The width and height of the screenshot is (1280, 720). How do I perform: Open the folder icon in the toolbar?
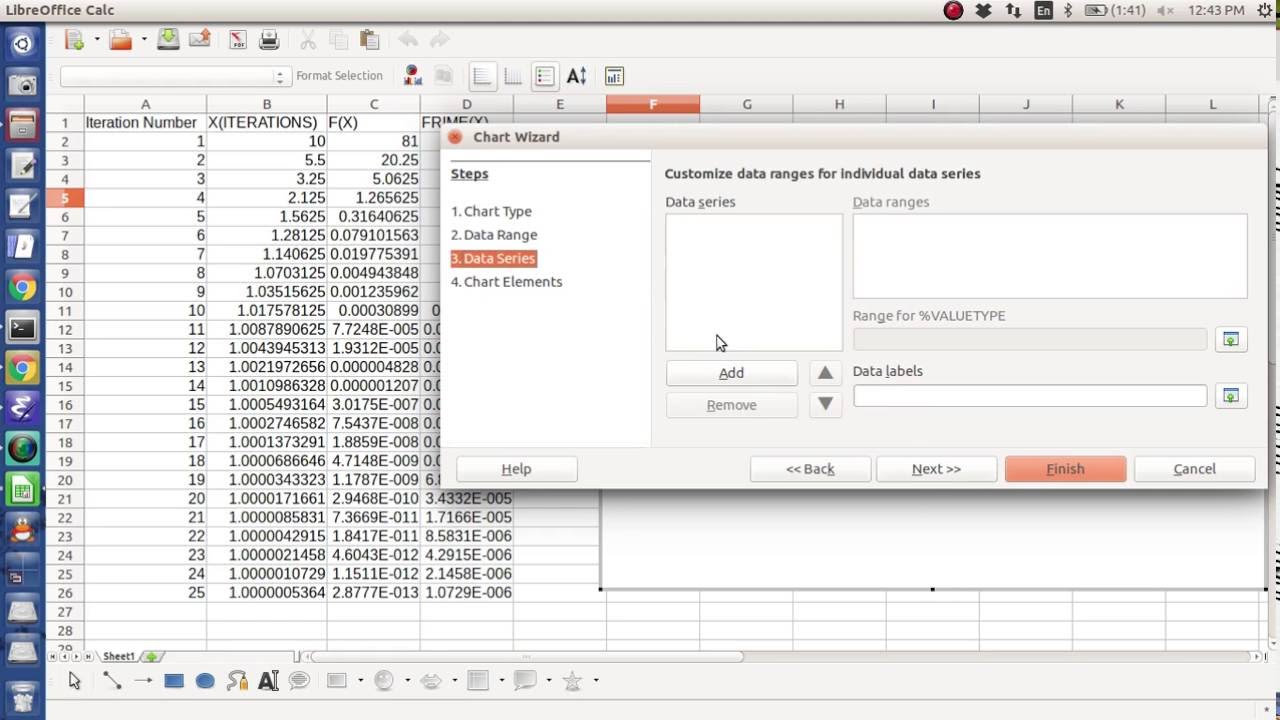(x=121, y=39)
